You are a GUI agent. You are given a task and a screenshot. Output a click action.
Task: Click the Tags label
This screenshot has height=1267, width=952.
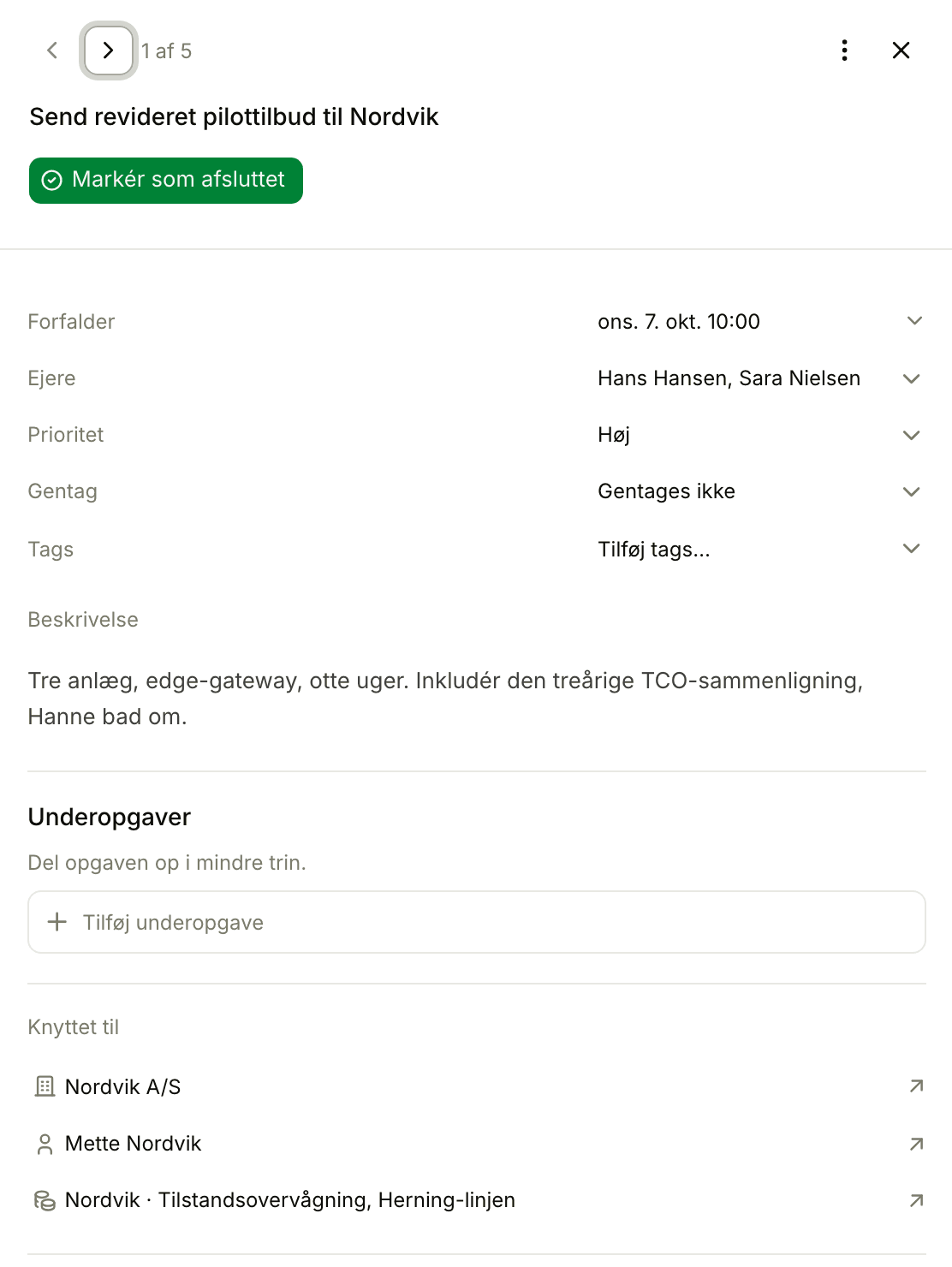(51, 550)
